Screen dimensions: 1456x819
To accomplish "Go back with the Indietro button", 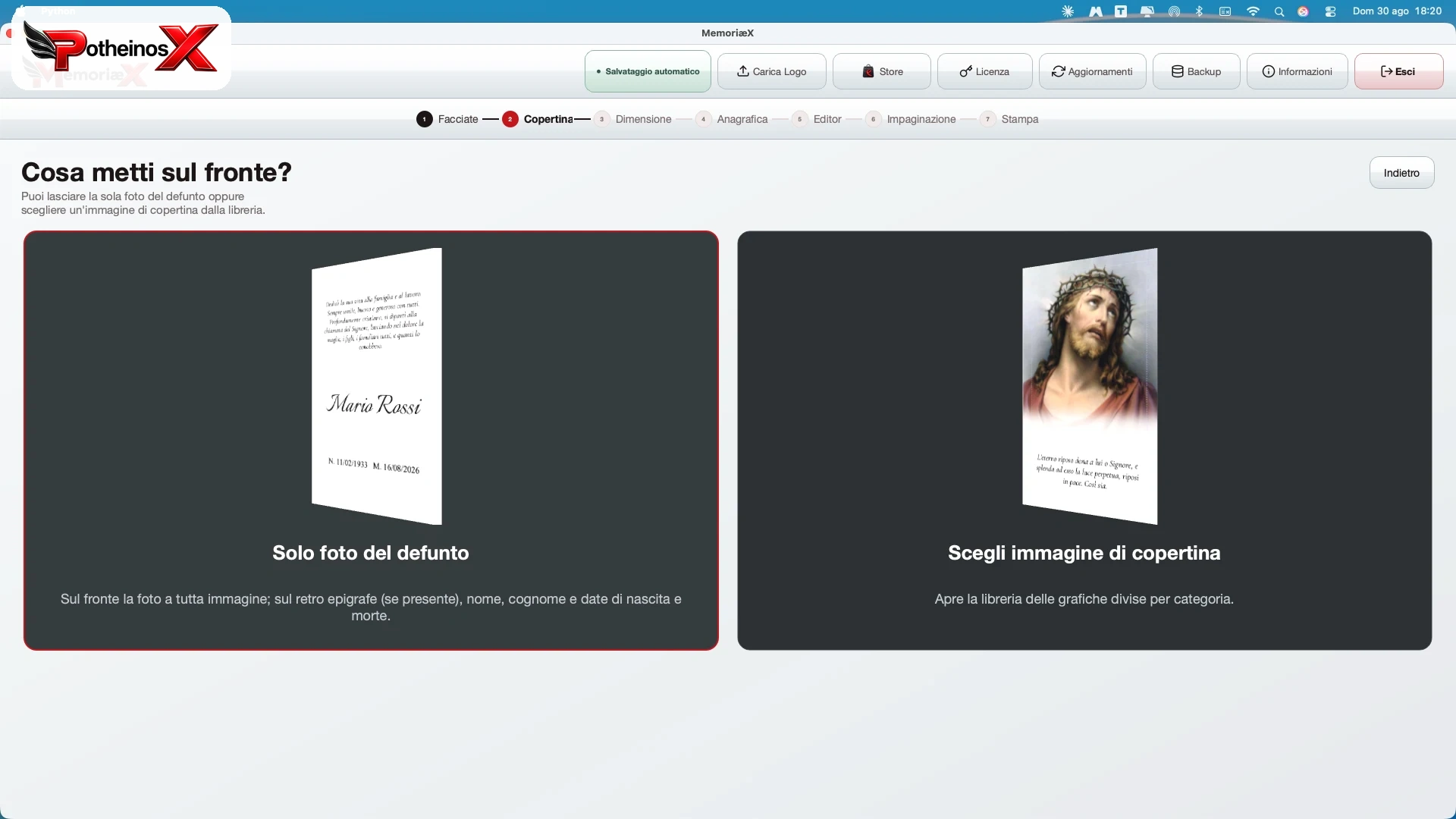I will [1401, 173].
